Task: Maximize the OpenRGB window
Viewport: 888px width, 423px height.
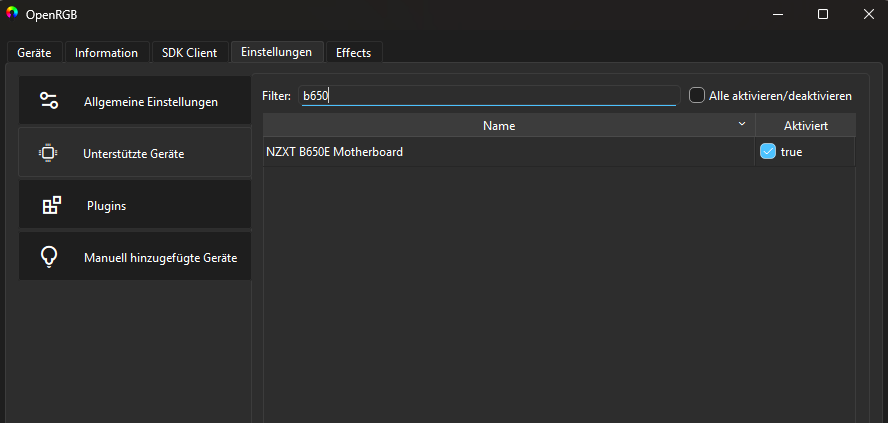Action: 823,14
